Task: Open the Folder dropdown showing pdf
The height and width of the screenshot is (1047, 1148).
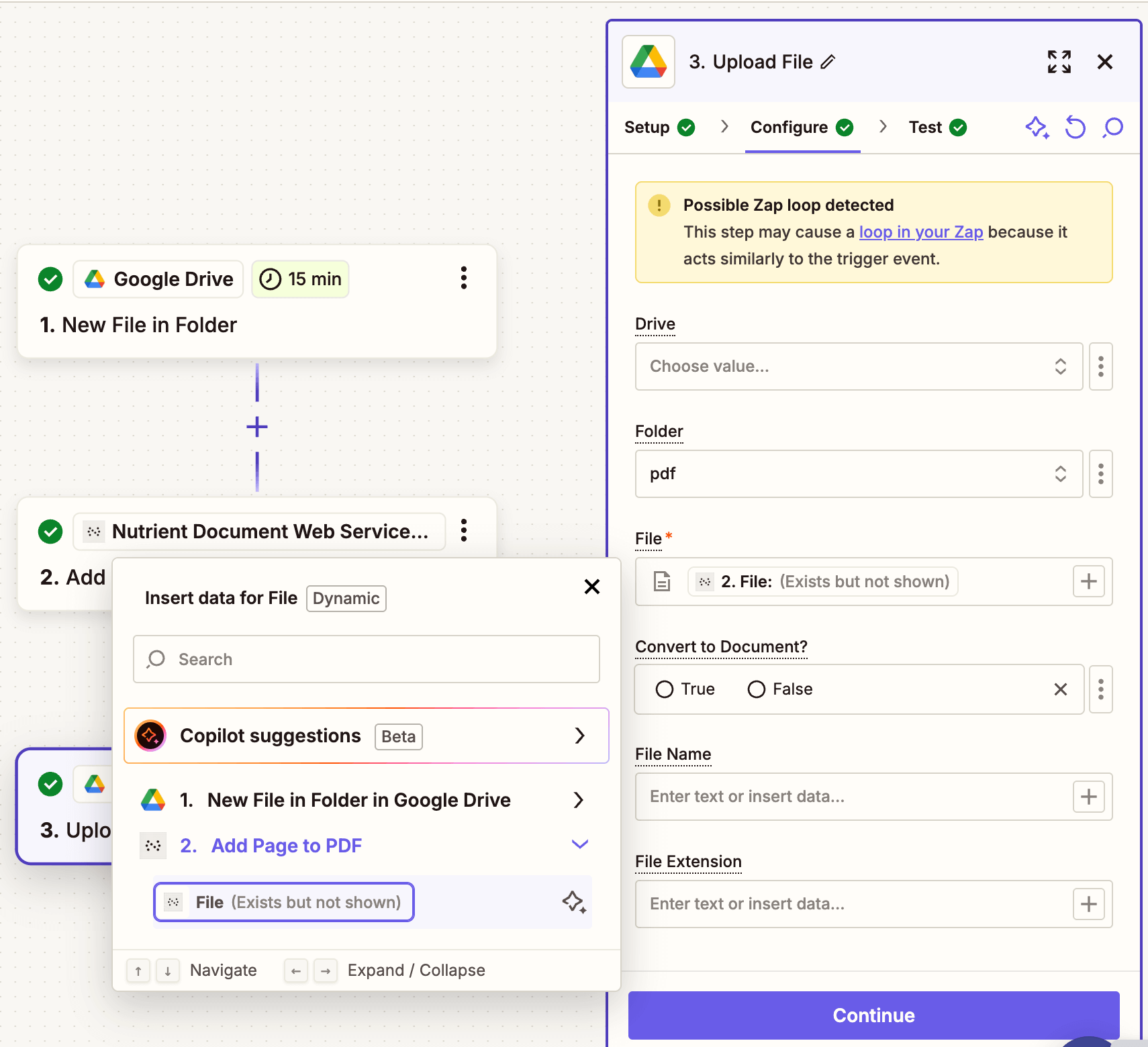Action: pyautogui.click(x=858, y=474)
